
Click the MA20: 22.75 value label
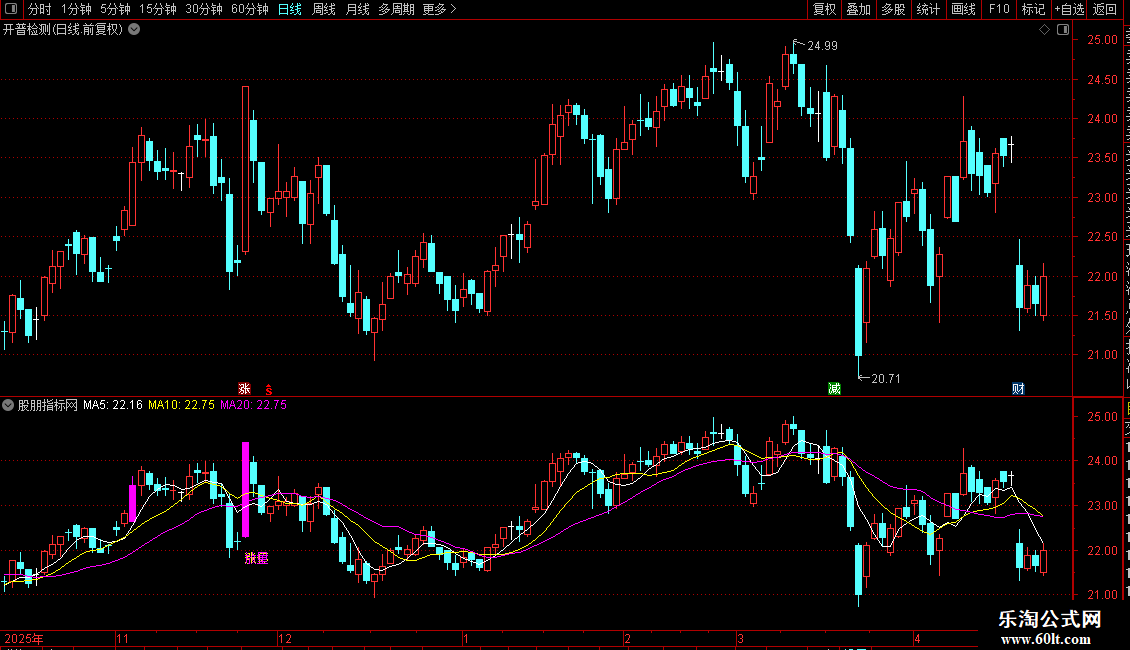click(x=254, y=405)
